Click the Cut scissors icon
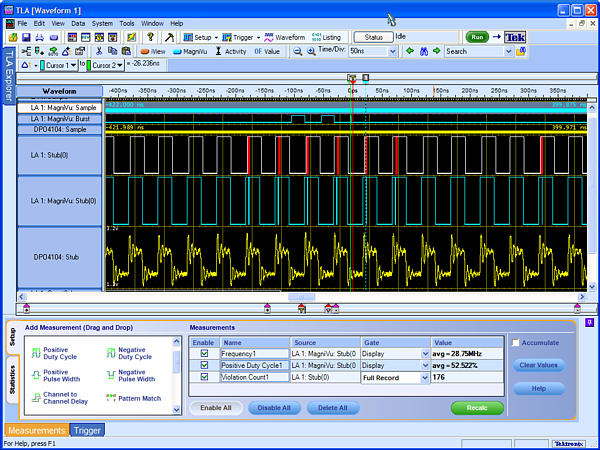600x450 pixels. (99, 51)
